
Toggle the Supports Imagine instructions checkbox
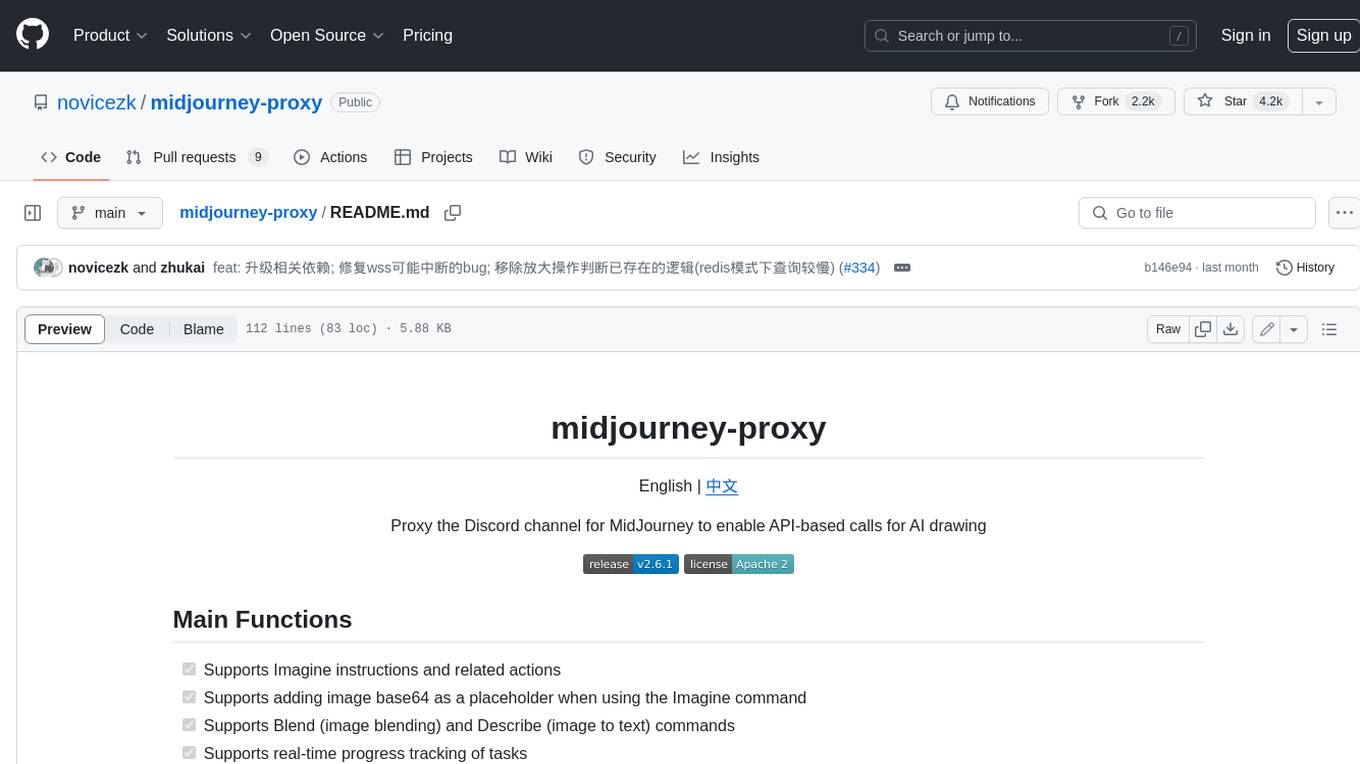pos(189,669)
